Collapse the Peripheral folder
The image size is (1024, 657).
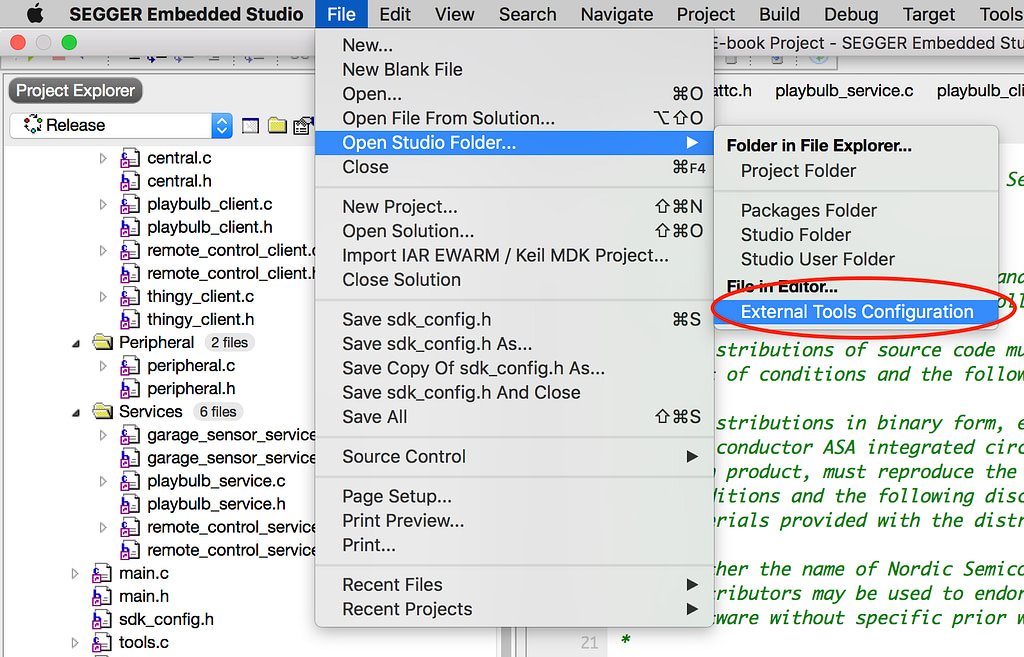pos(76,343)
